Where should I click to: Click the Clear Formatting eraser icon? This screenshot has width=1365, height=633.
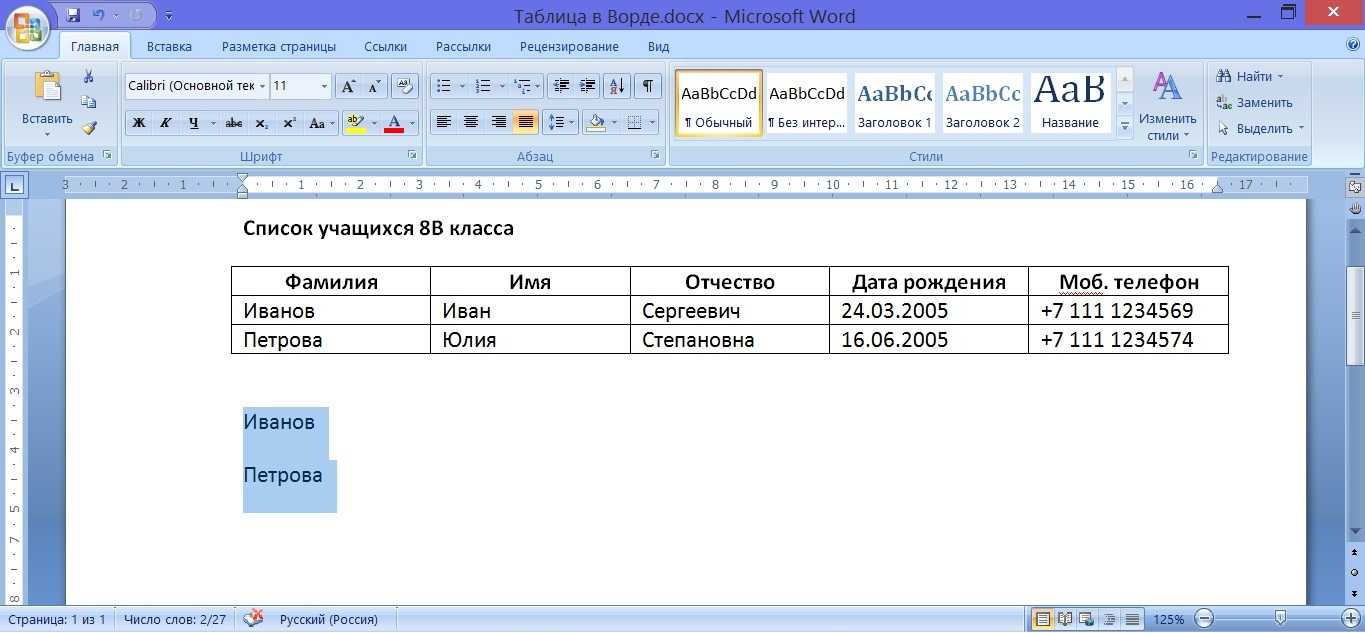coord(404,86)
